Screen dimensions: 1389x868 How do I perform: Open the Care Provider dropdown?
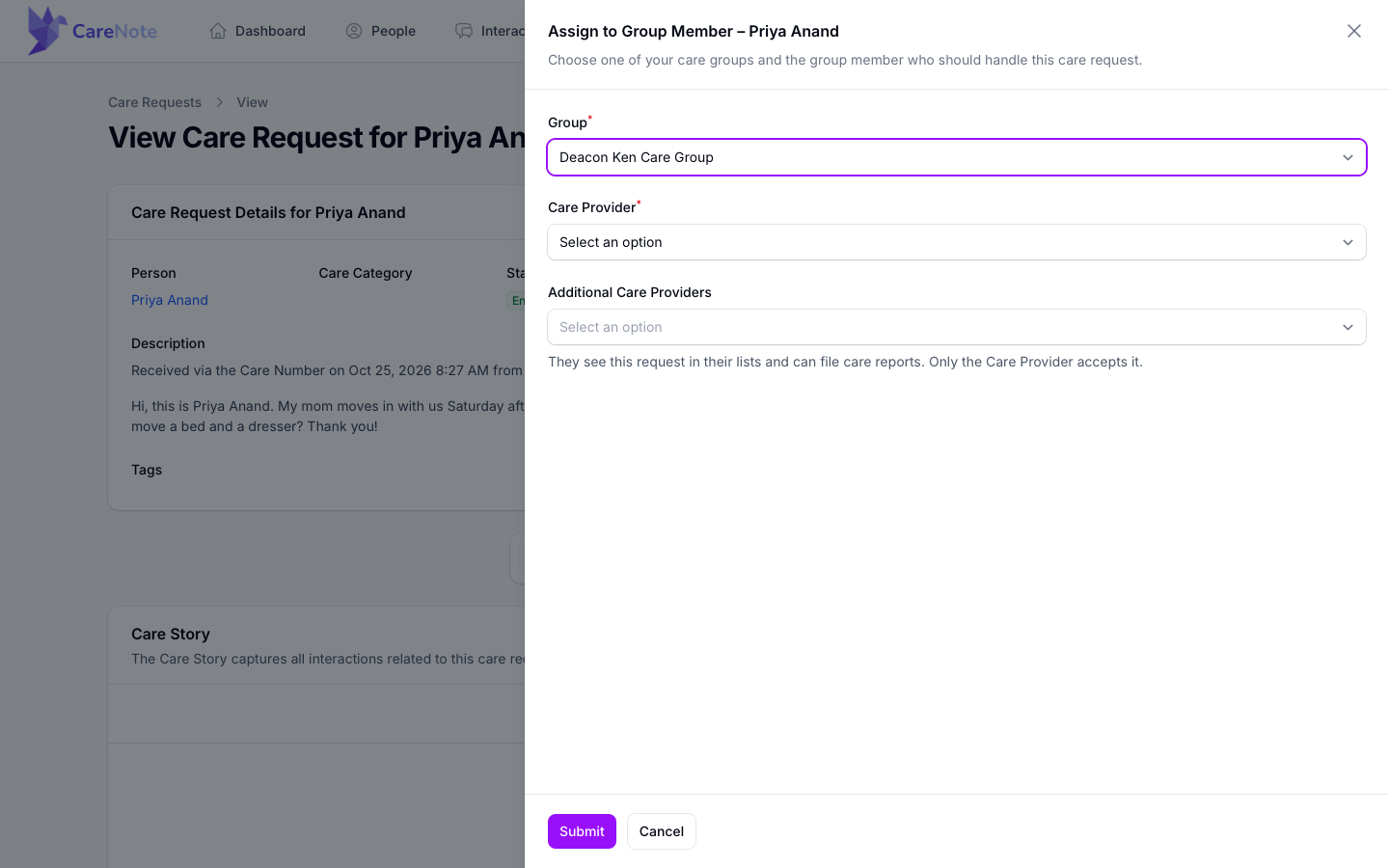click(957, 242)
